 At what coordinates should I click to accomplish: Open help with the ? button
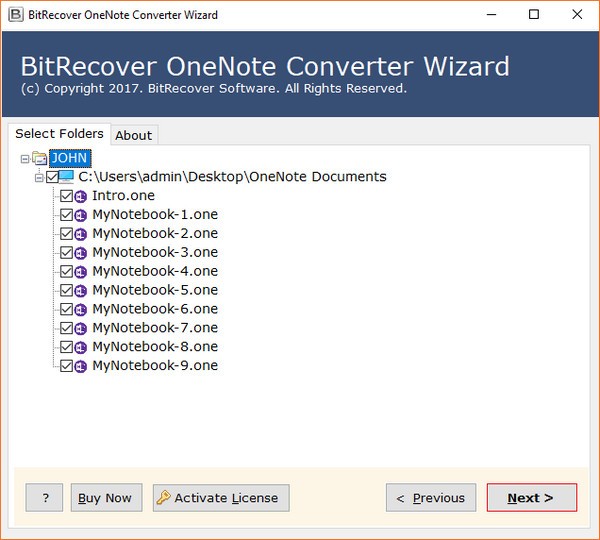pos(44,498)
